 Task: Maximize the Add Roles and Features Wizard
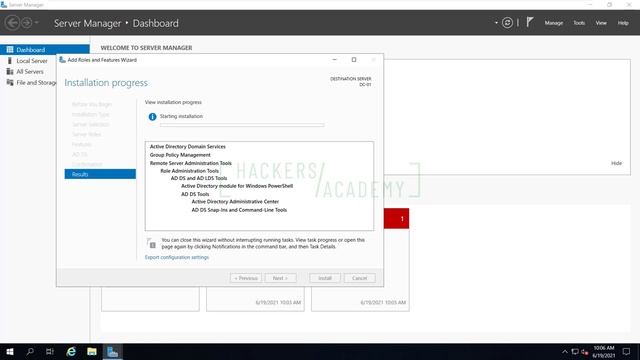tap(354, 60)
